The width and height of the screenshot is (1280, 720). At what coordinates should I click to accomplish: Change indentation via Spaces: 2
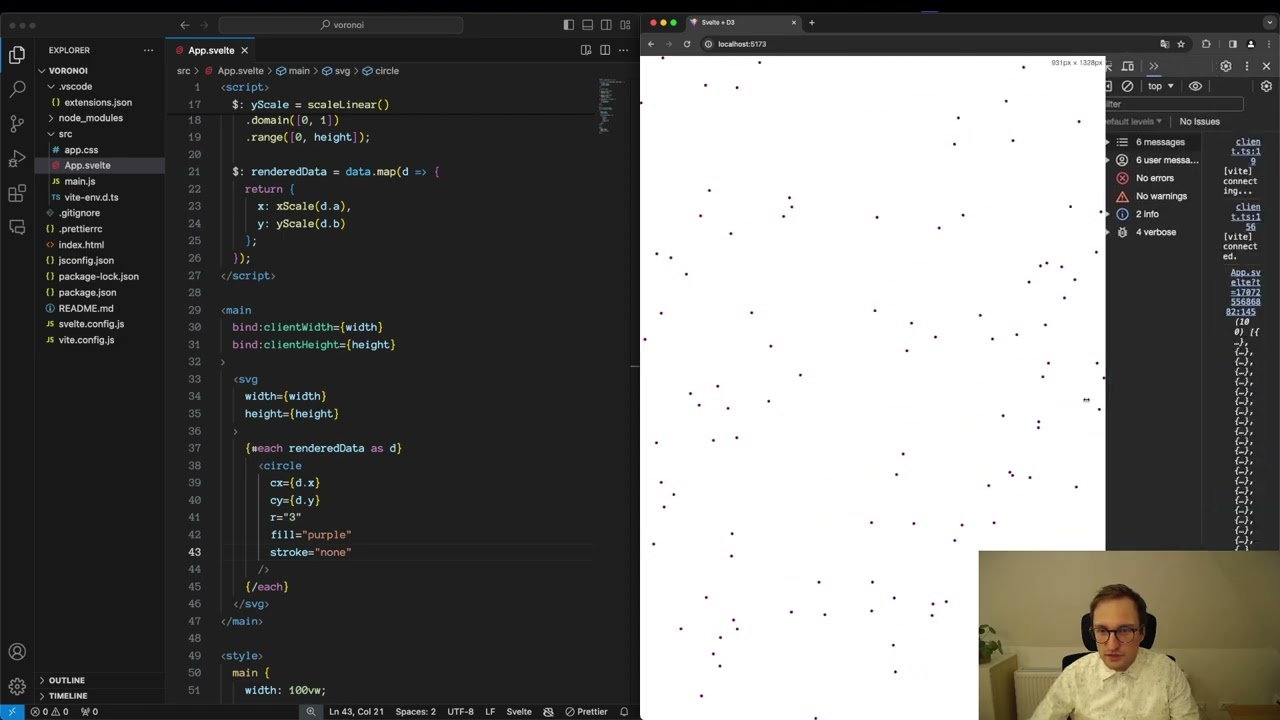coord(415,712)
